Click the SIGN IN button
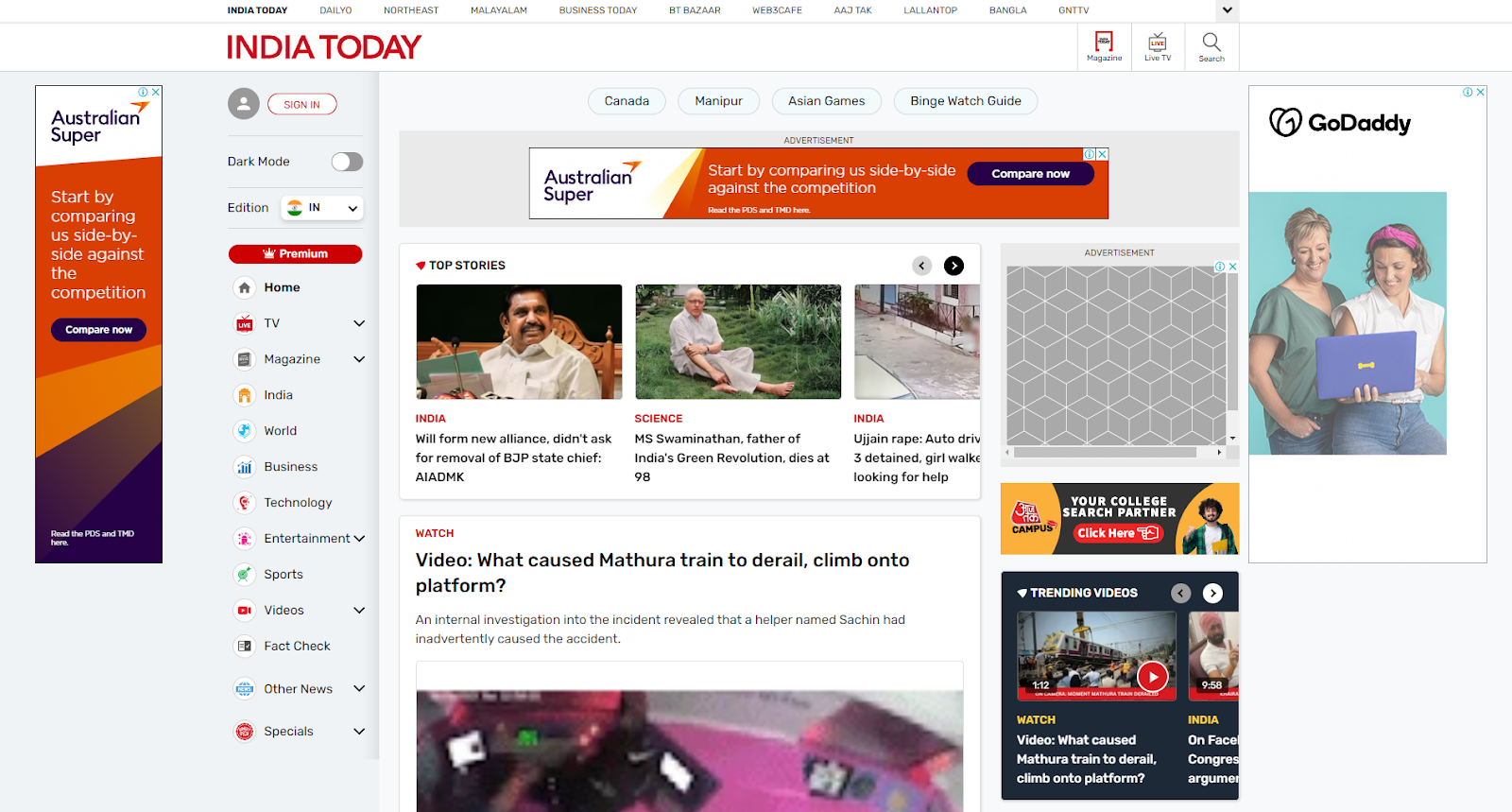Screen dimensions: 1512x812 pyautogui.click(x=302, y=104)
